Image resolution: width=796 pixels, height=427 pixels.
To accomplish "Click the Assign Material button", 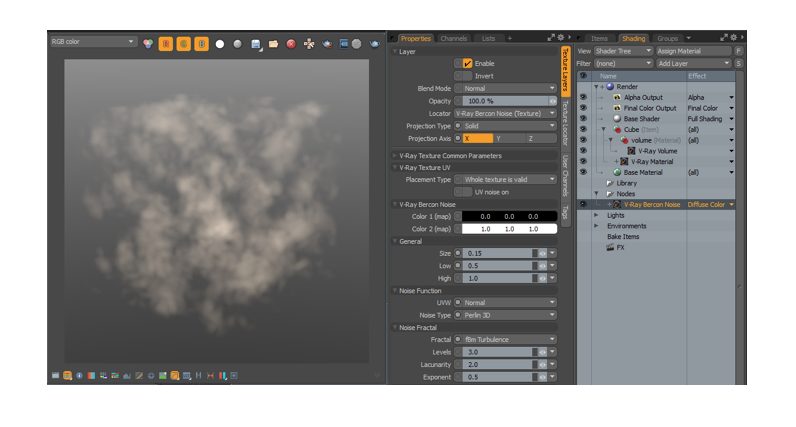I will coord(693,51).
